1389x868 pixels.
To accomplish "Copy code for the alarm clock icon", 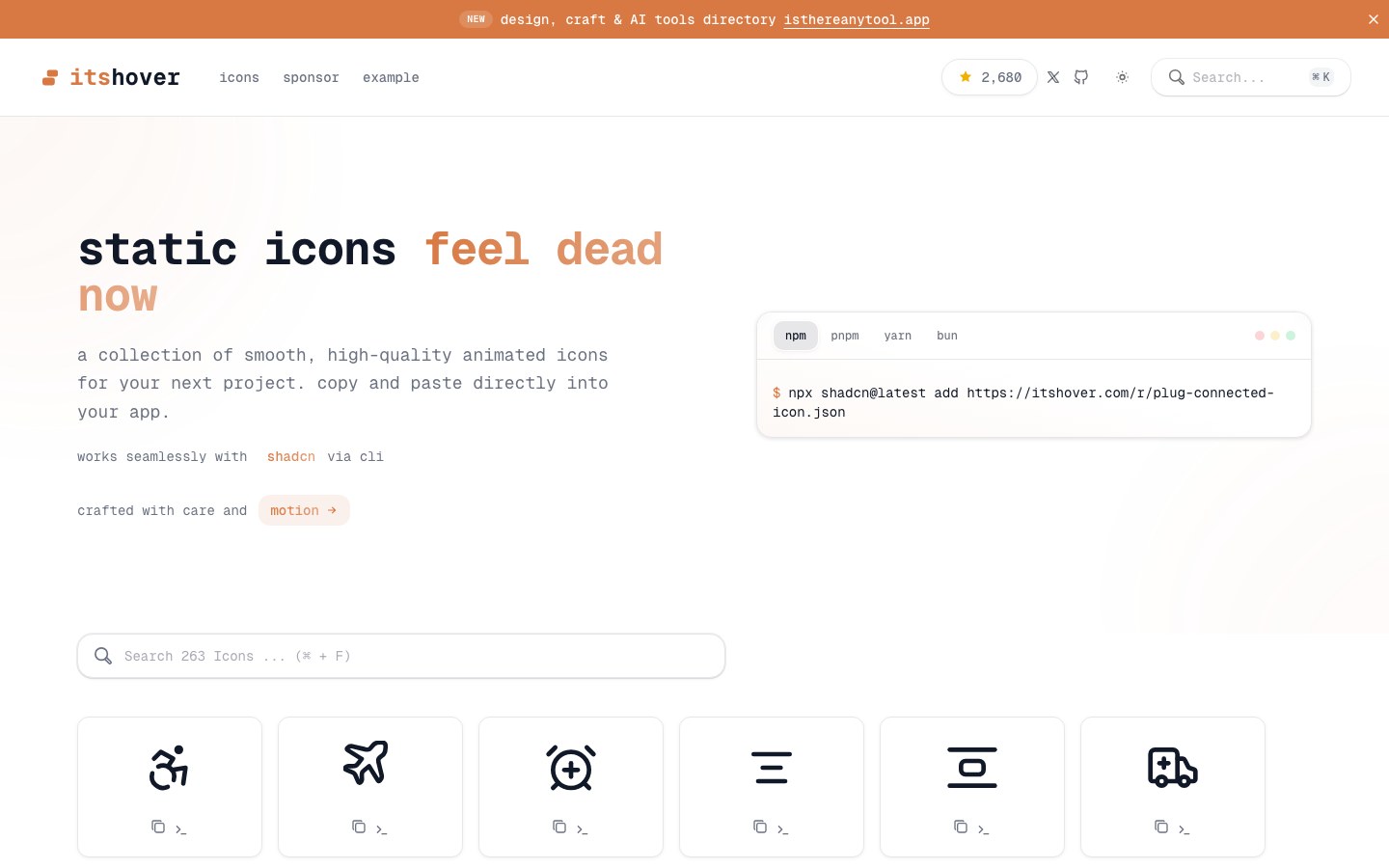I will pyautogui.click(x=559, y=827).
